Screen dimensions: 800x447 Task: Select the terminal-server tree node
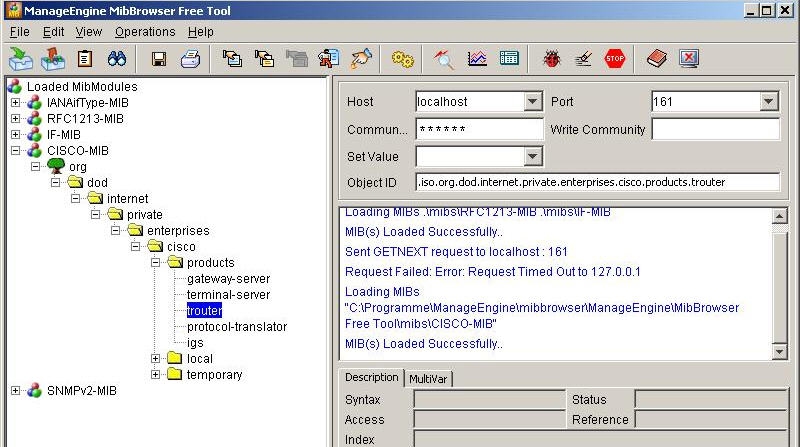tap(228, 294)
